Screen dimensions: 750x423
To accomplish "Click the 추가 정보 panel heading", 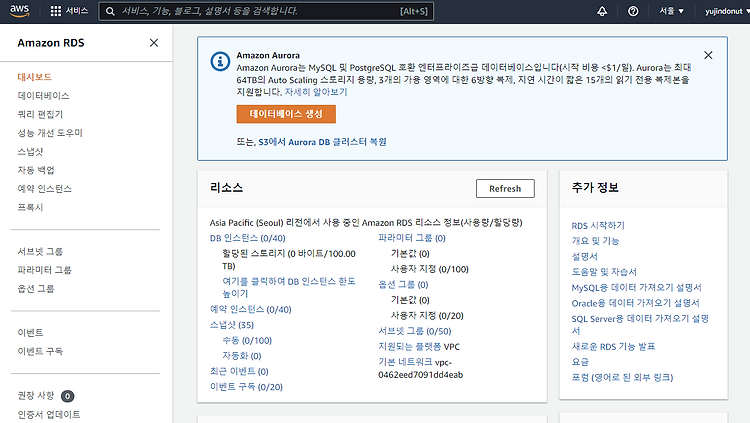I will (595, 188).
